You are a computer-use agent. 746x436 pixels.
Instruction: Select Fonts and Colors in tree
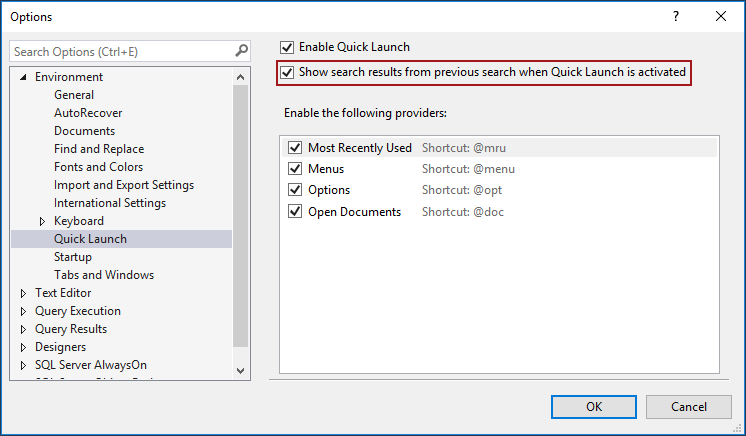coord(98,167)
